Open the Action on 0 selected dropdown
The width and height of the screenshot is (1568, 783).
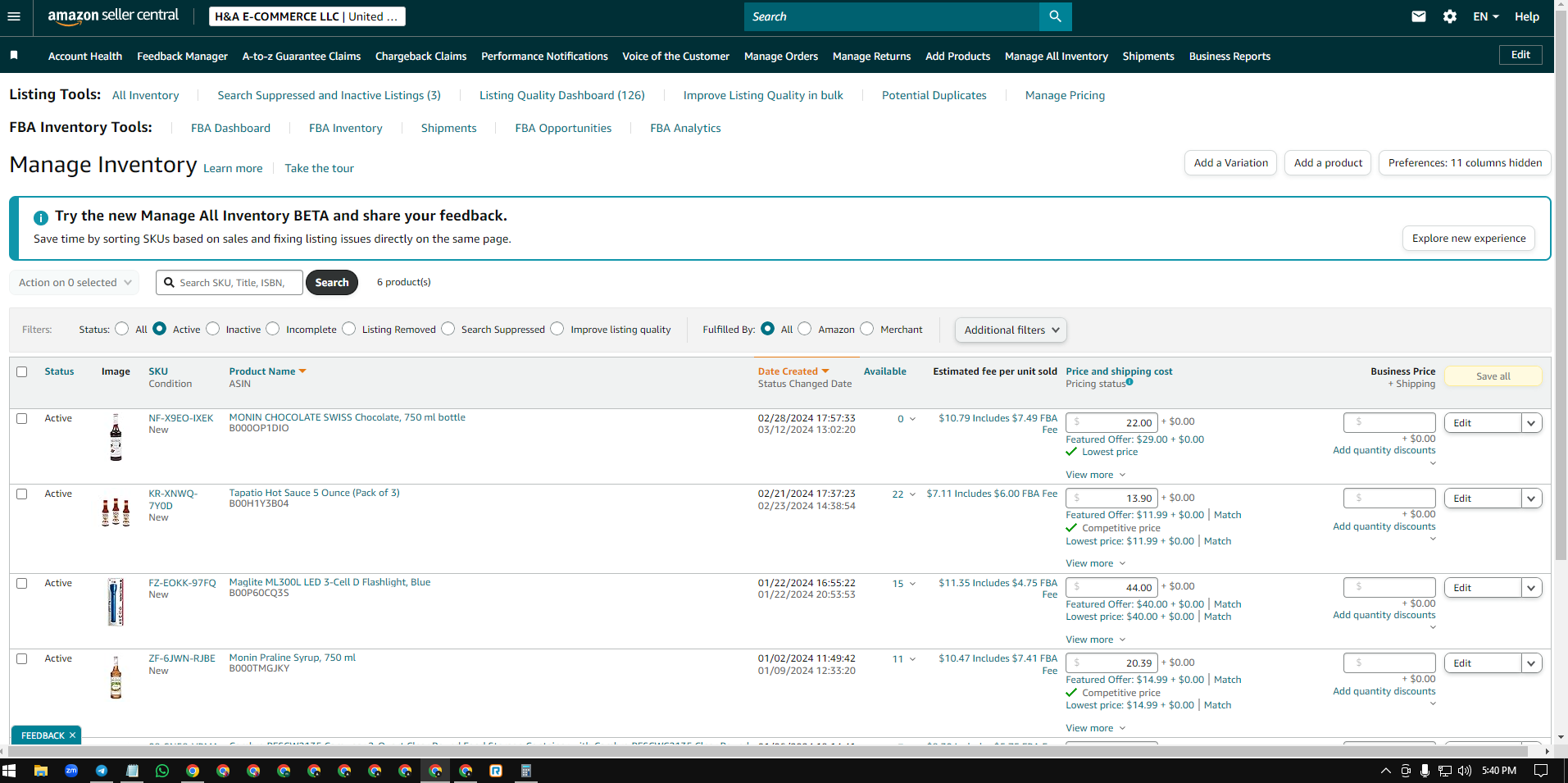(x=74, y=282)
